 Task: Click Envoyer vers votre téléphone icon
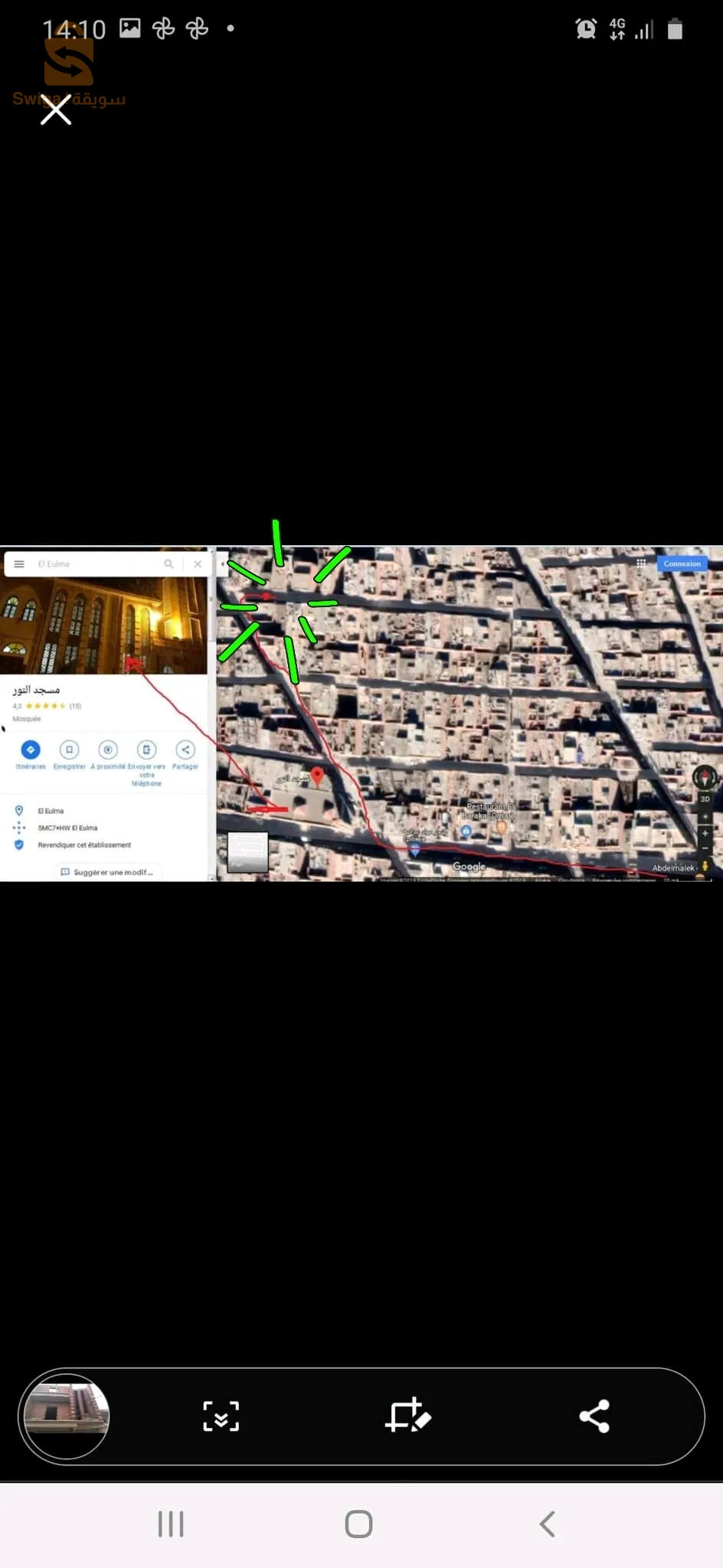146,750
